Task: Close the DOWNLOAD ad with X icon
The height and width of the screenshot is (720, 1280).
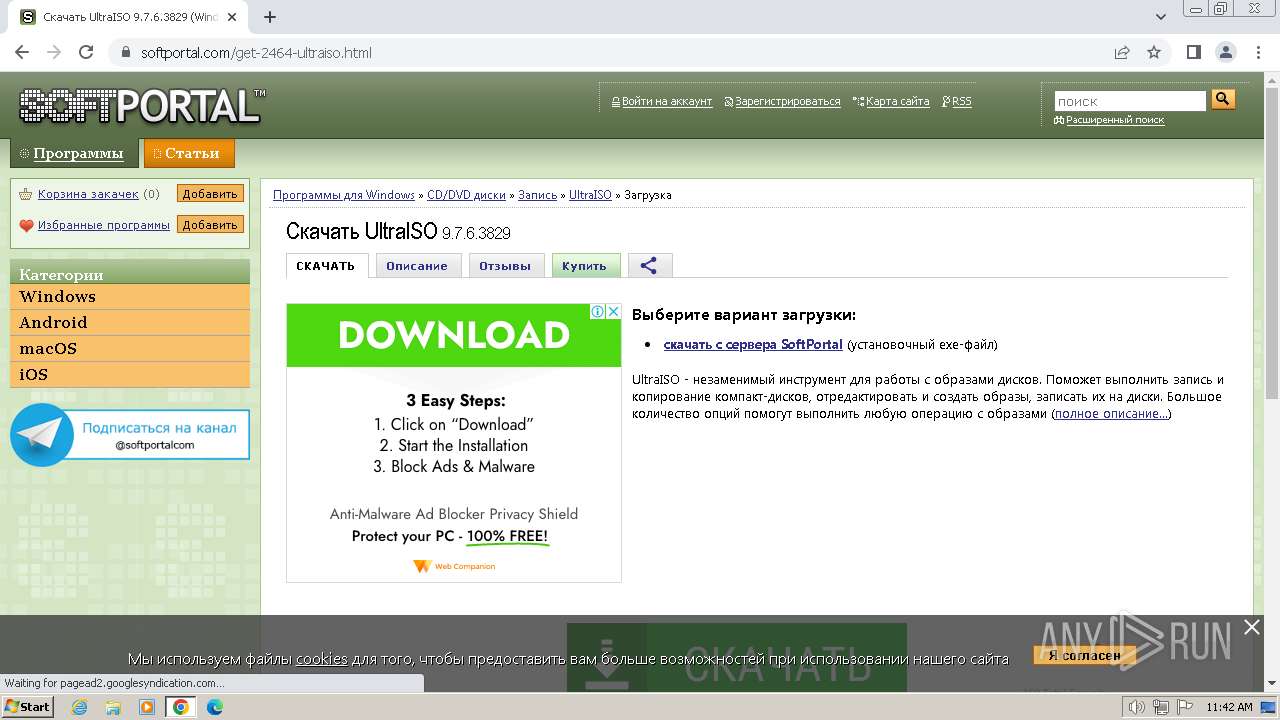Action: click(x=614, y=312)
